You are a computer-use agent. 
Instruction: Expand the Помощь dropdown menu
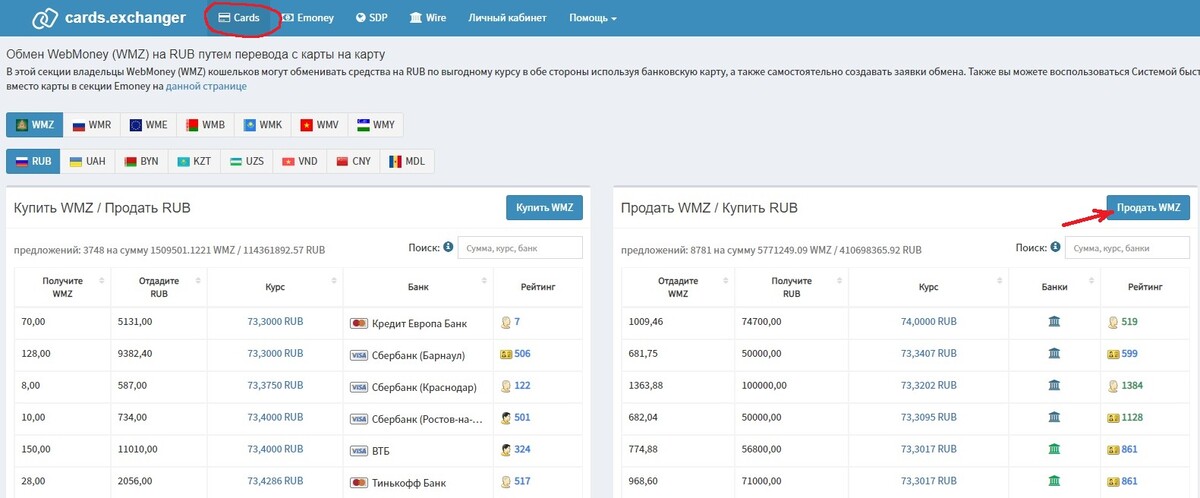point(593,18)
